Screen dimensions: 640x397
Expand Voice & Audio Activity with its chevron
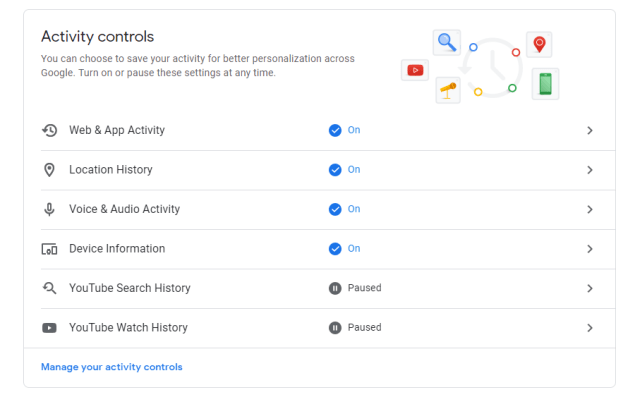pyautogui.click(x=590, y=209)
